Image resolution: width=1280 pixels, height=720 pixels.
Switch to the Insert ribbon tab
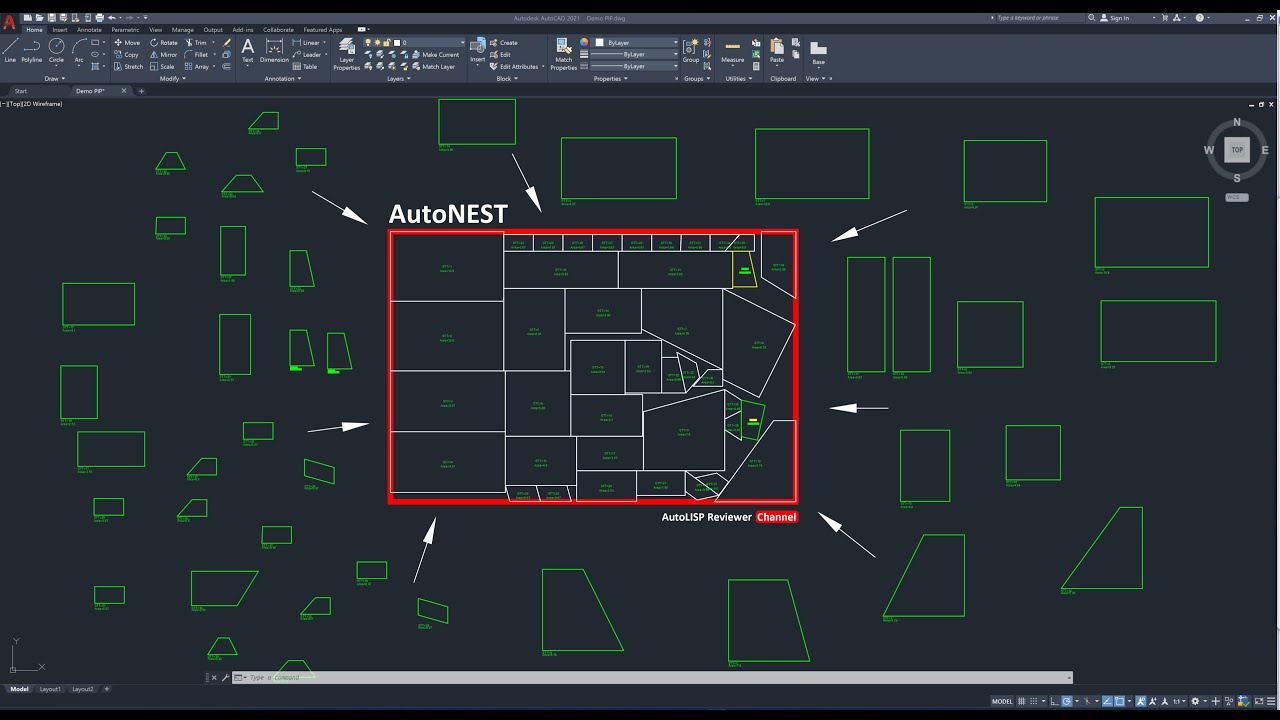point(60,30)
